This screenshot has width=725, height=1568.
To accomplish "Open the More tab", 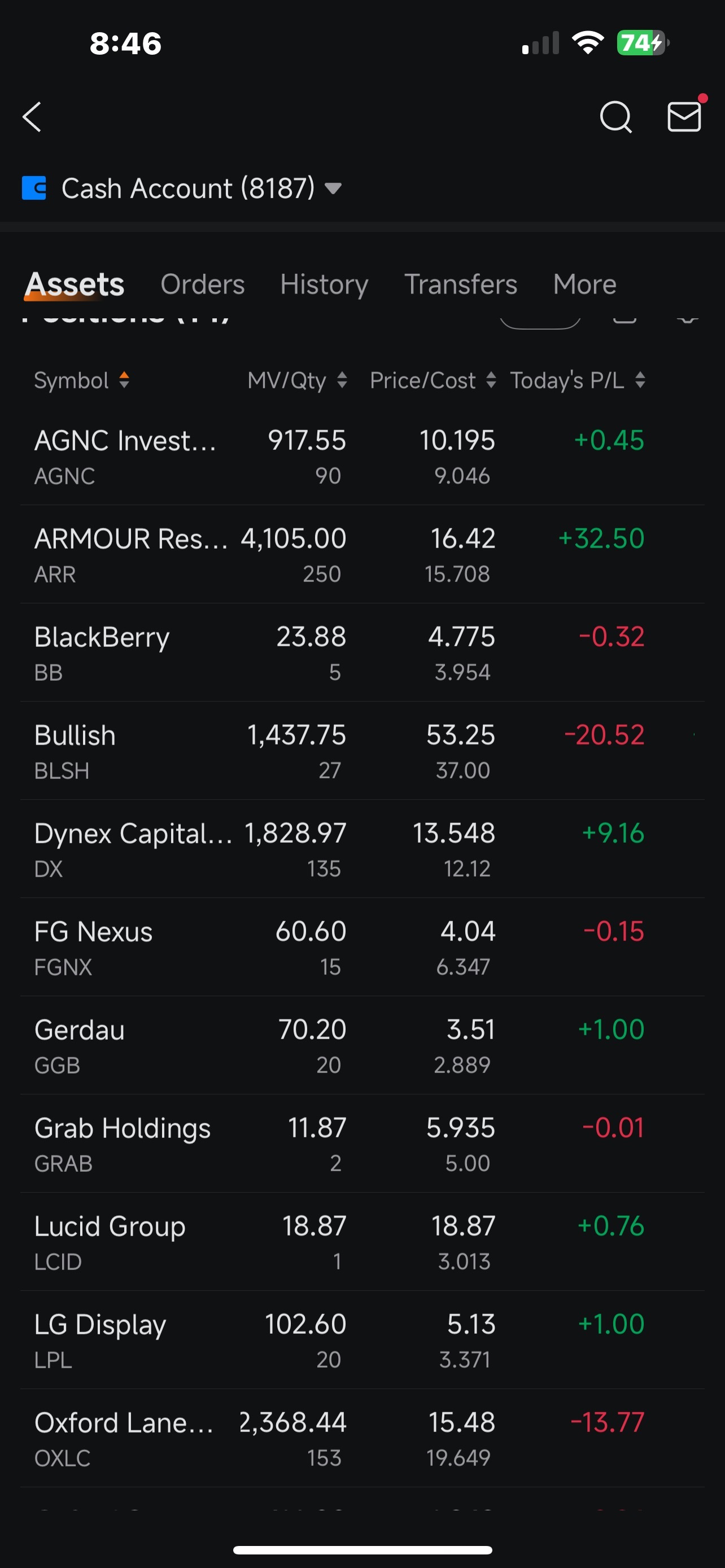I will point(584,284).
